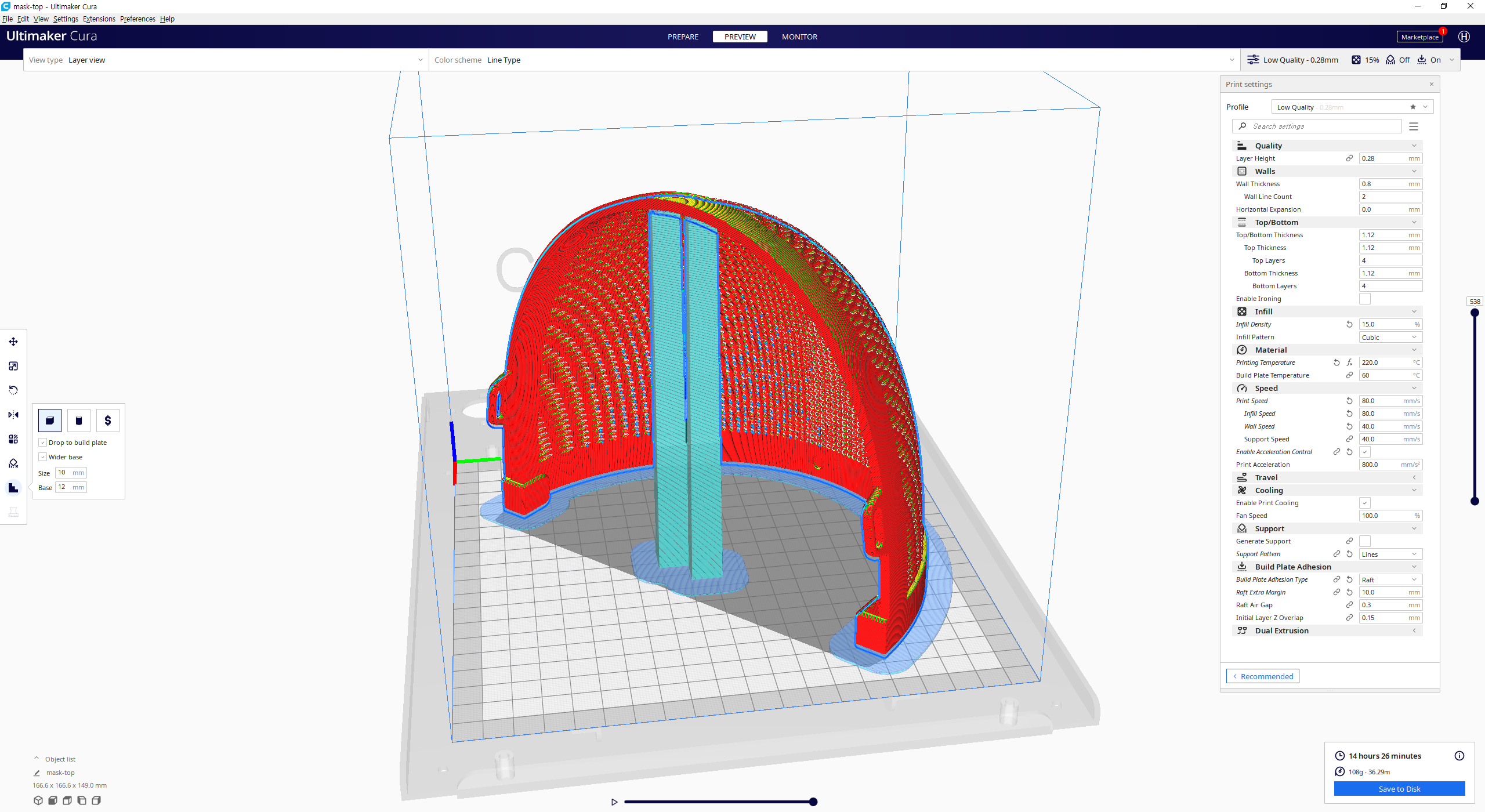Viewport: 1485px width, 812px height.
Task: Enable Generate Support checkbox
Action: pos(1365,541)
